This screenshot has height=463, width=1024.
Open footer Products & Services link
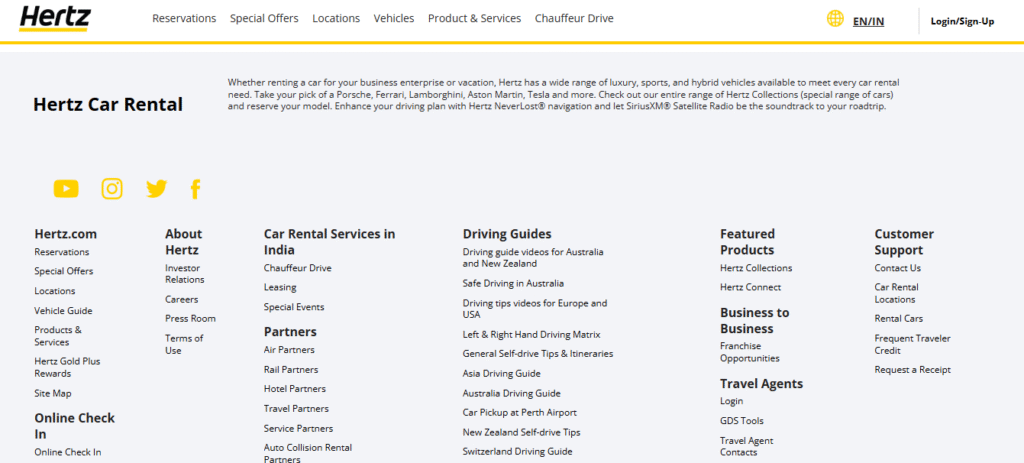click(x=58, y=336)
